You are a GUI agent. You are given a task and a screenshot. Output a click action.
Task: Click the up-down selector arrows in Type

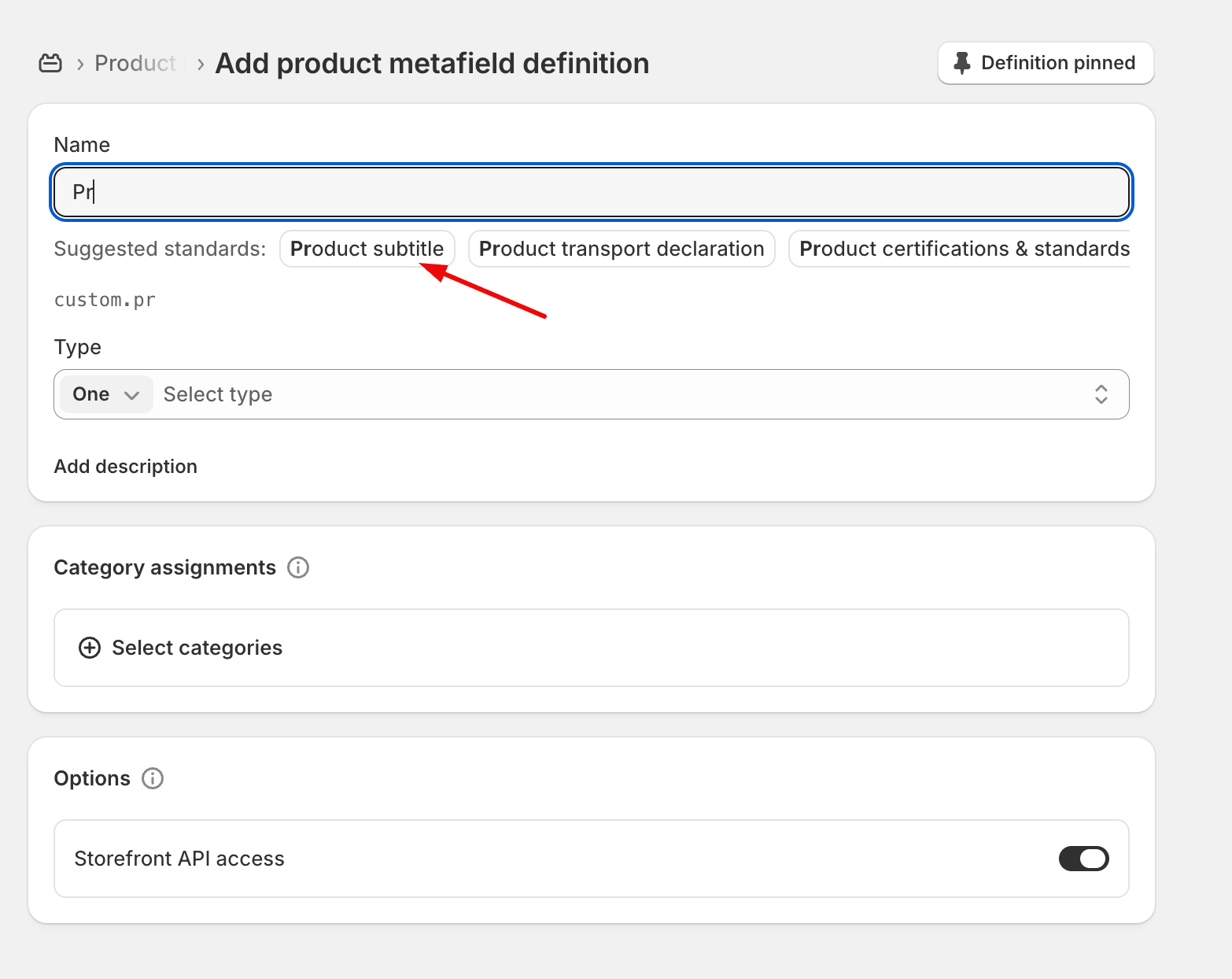click(x=1101, y=394)
